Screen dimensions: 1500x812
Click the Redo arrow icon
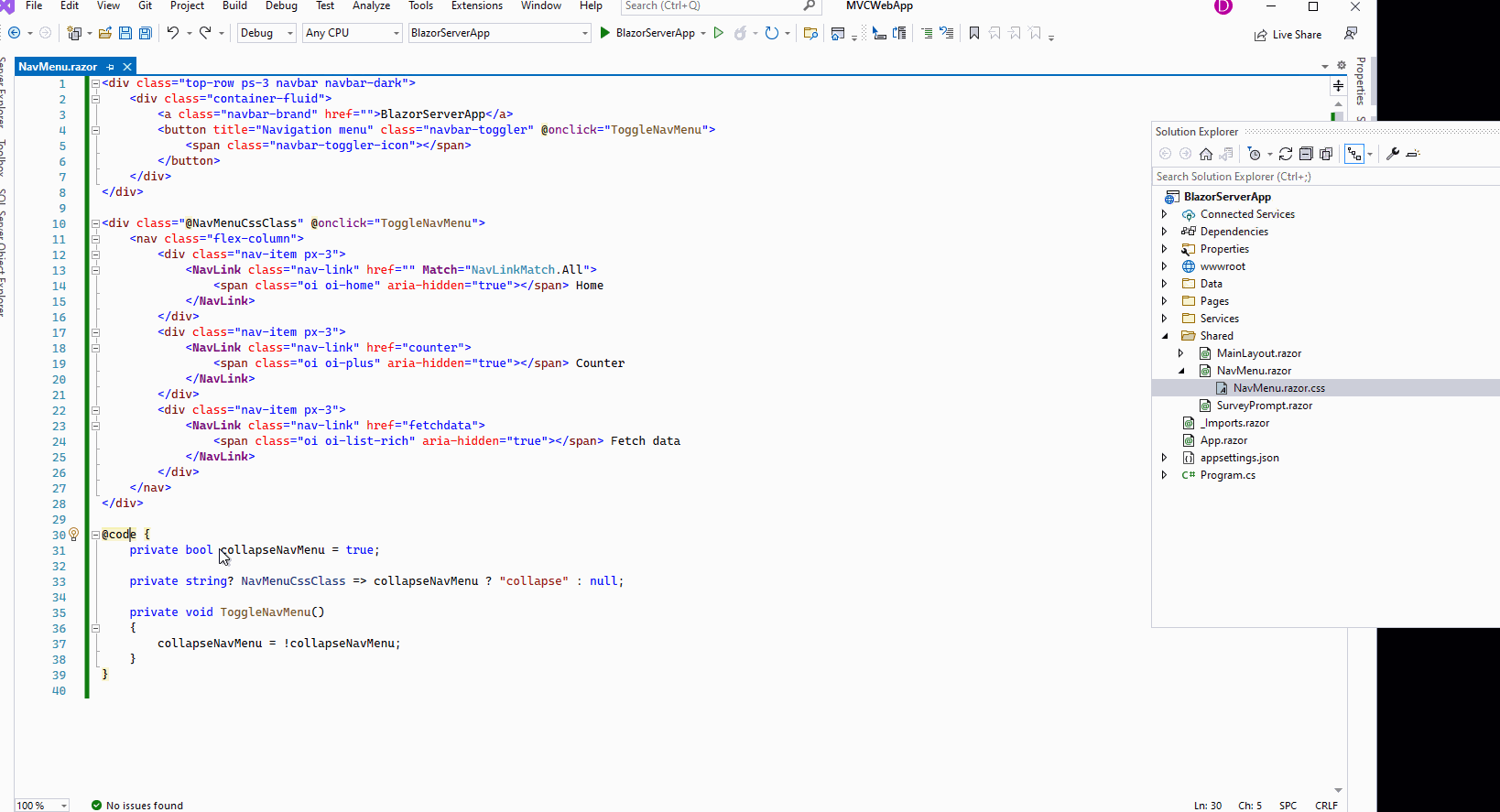pyautogui.click(x=205, y=33)
